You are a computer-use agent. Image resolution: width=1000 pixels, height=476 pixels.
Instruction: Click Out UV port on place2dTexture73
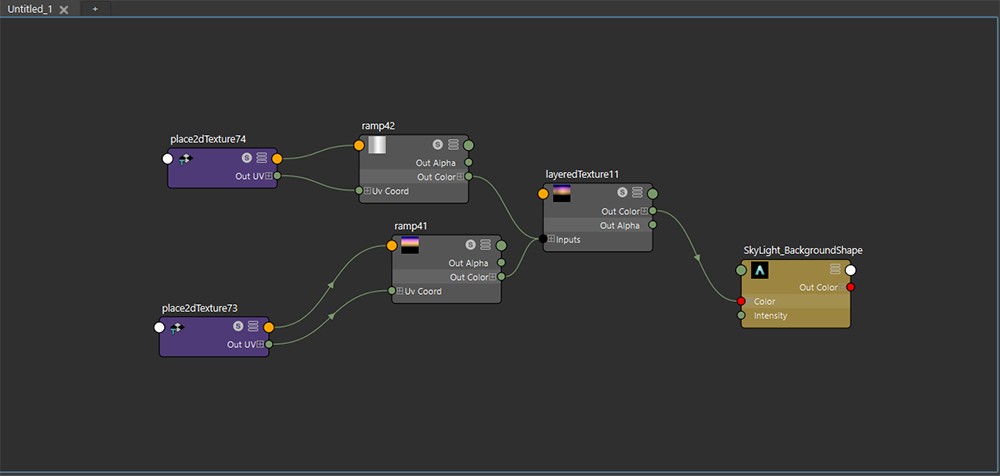[x=268, y=344]
